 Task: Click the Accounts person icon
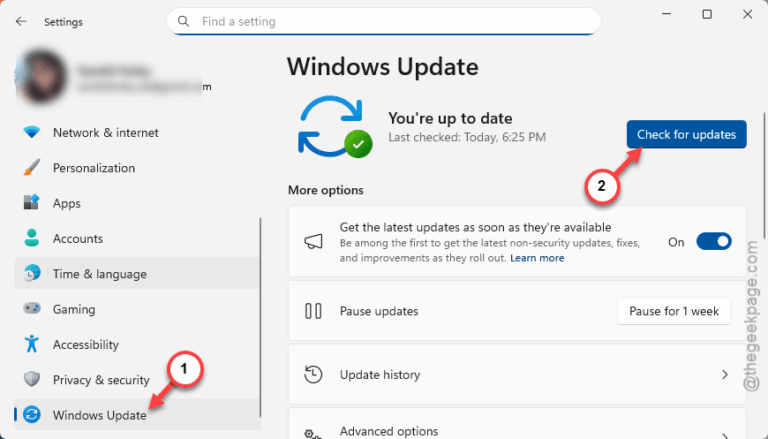[x=31, y=238]
